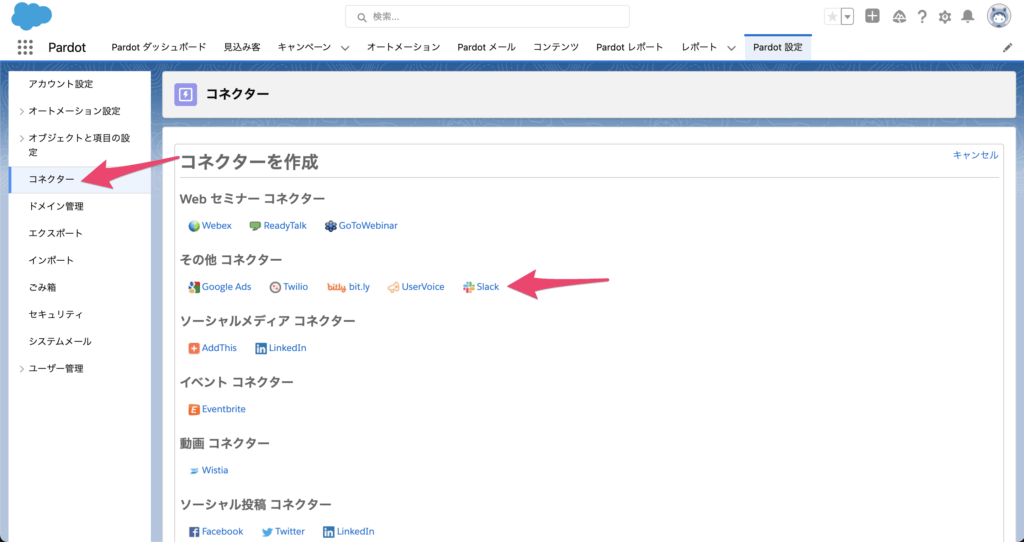The width and height of the screenshot is (1024, 542).
Task: Click the Pardot app name label
Action: 67,48
